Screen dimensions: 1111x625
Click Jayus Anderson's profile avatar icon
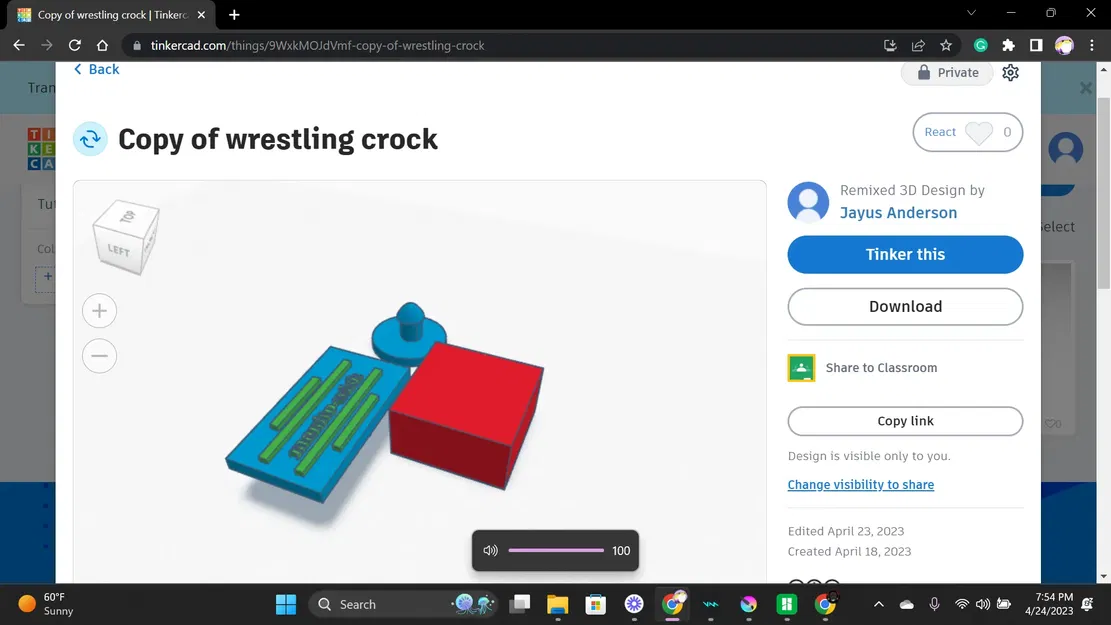pos(807,202)
